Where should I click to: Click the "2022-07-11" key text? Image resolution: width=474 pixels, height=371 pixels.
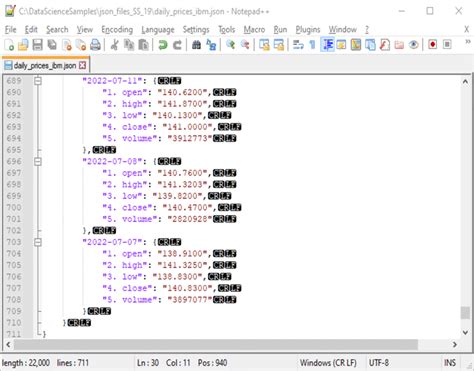coord(114,81)
